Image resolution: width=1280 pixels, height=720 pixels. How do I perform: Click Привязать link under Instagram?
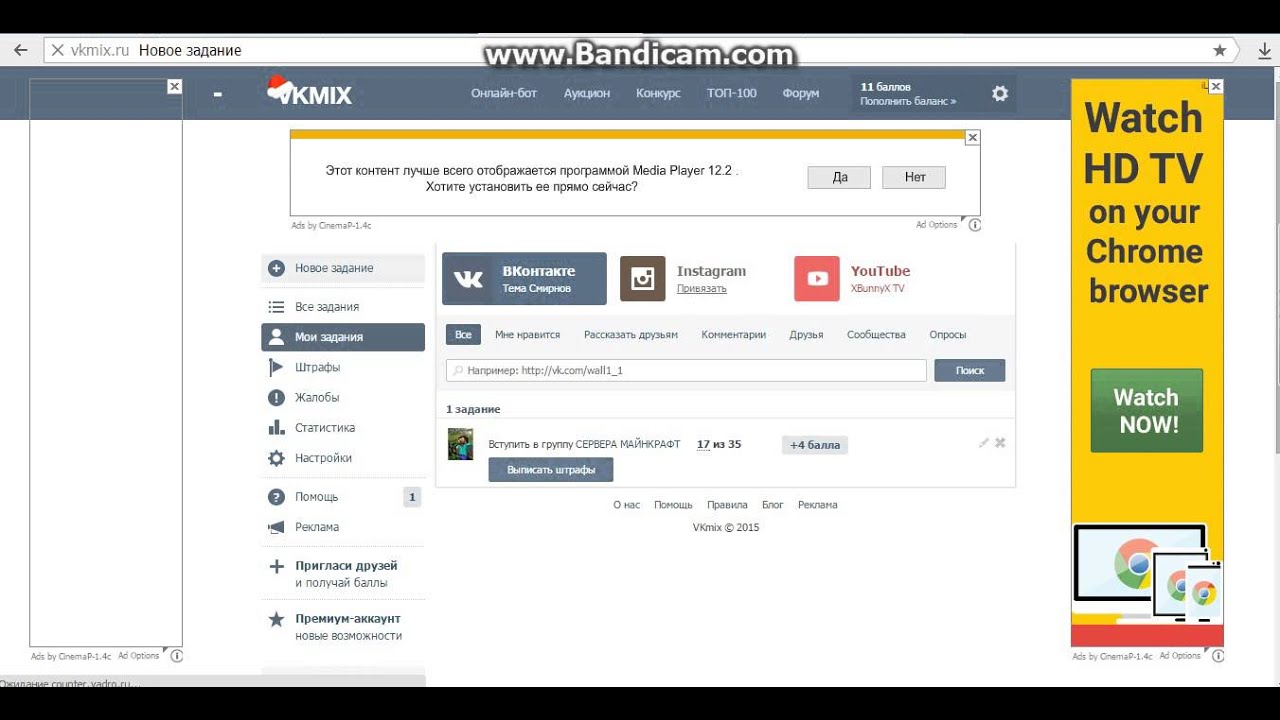[702, 289]
